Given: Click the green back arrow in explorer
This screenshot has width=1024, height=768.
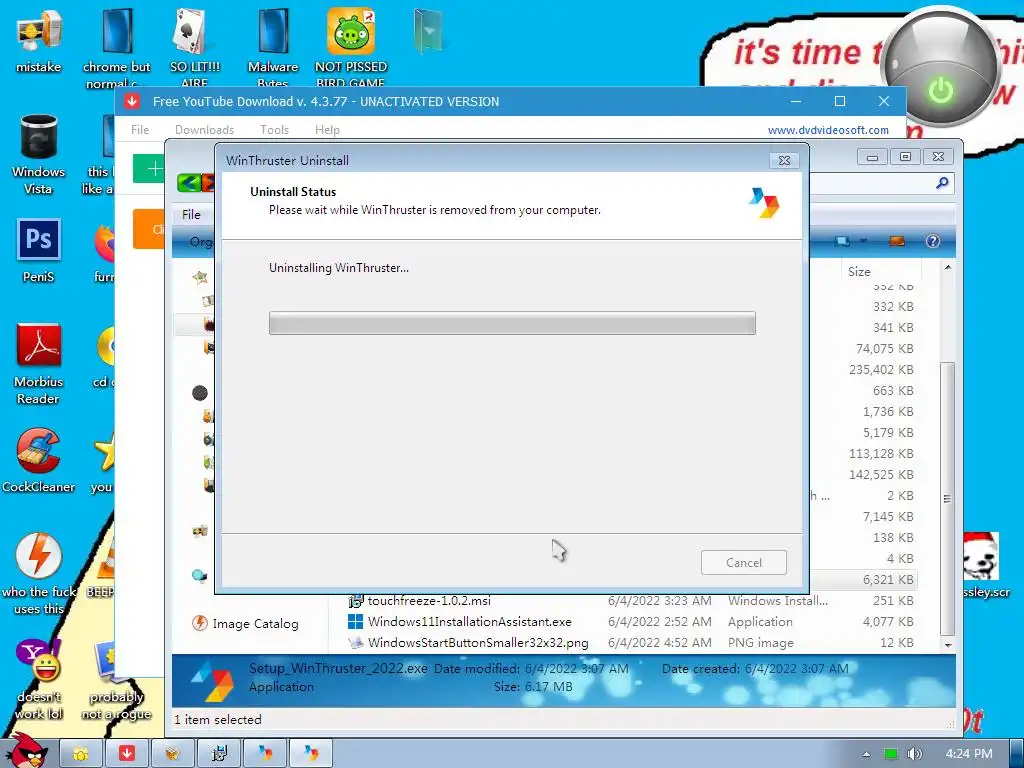Looking at the screenshot, I should (189, 182).
